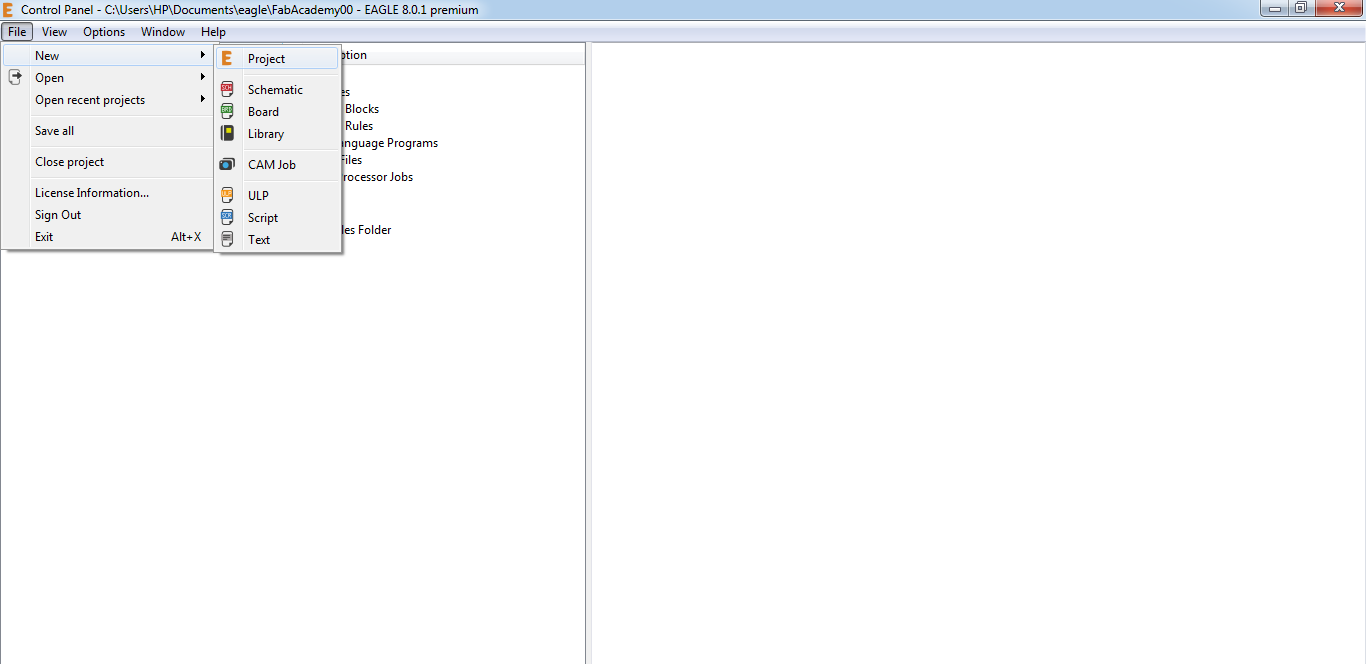Select the 'Language Programs' tree row
This screenshot has width=1366, height=664.
tap(391, 143)
